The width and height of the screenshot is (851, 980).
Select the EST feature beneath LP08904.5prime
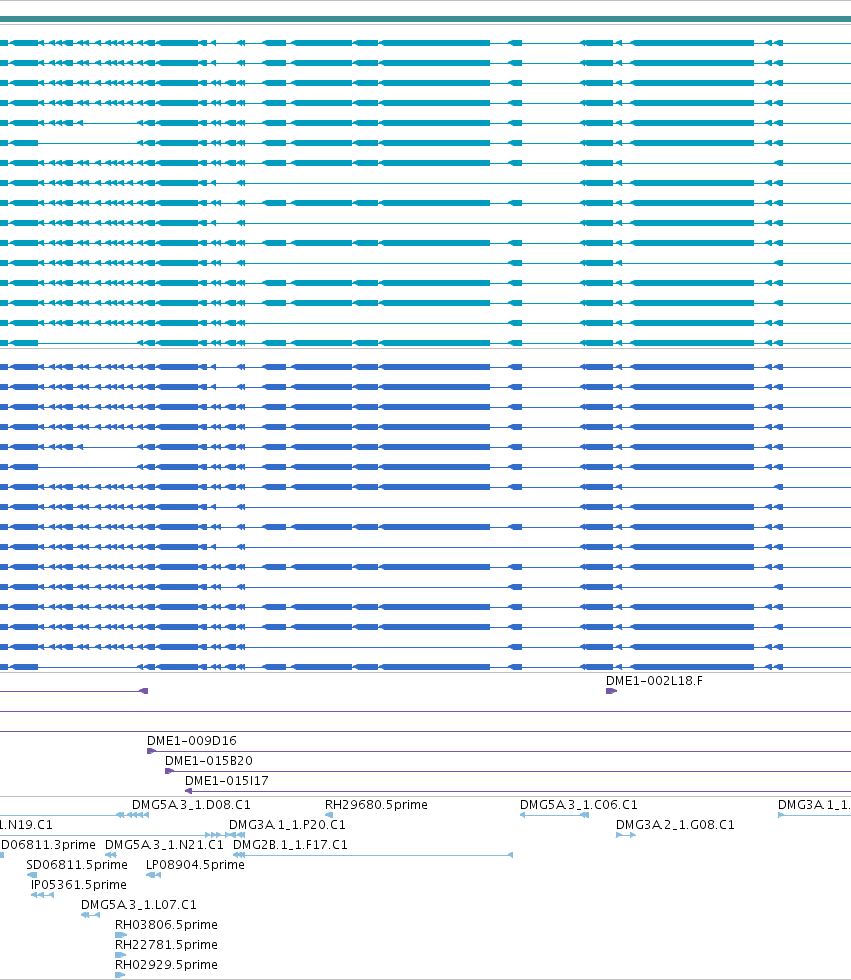click(153, 875)
